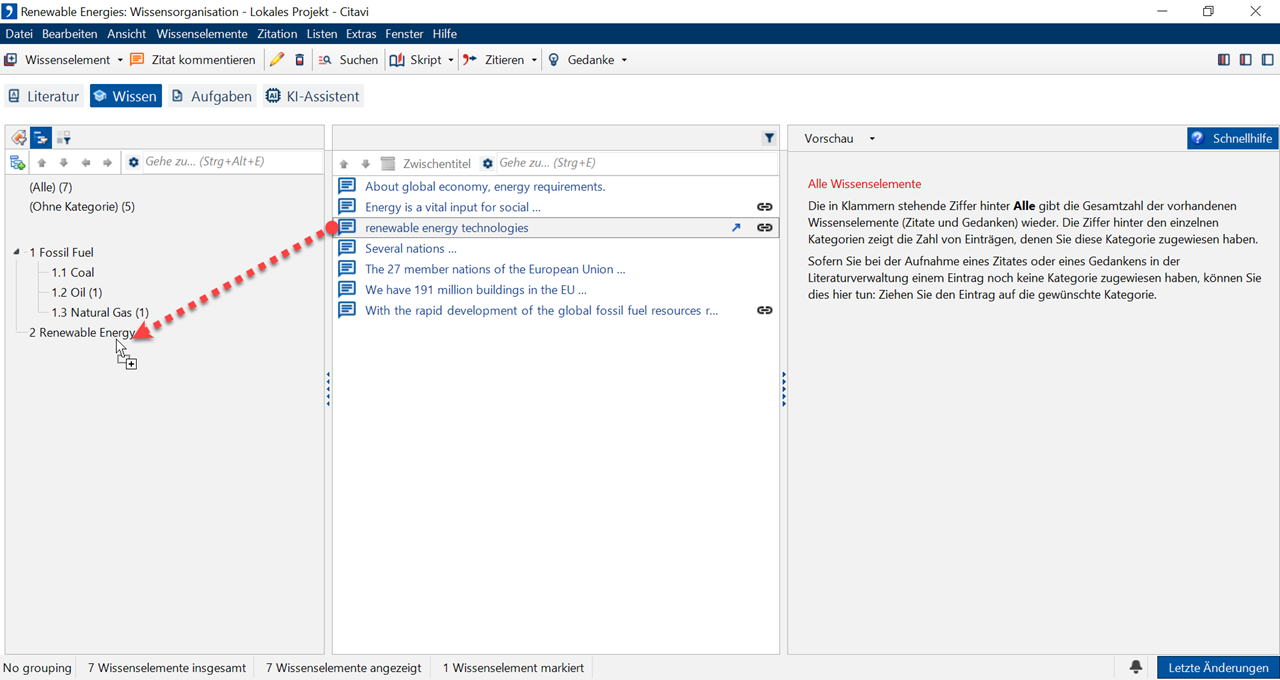Click arrow icon on 'renewable energy technologies' row
Screen dimensions: 1280x680
pyautogui.click(x=737, y=228)
